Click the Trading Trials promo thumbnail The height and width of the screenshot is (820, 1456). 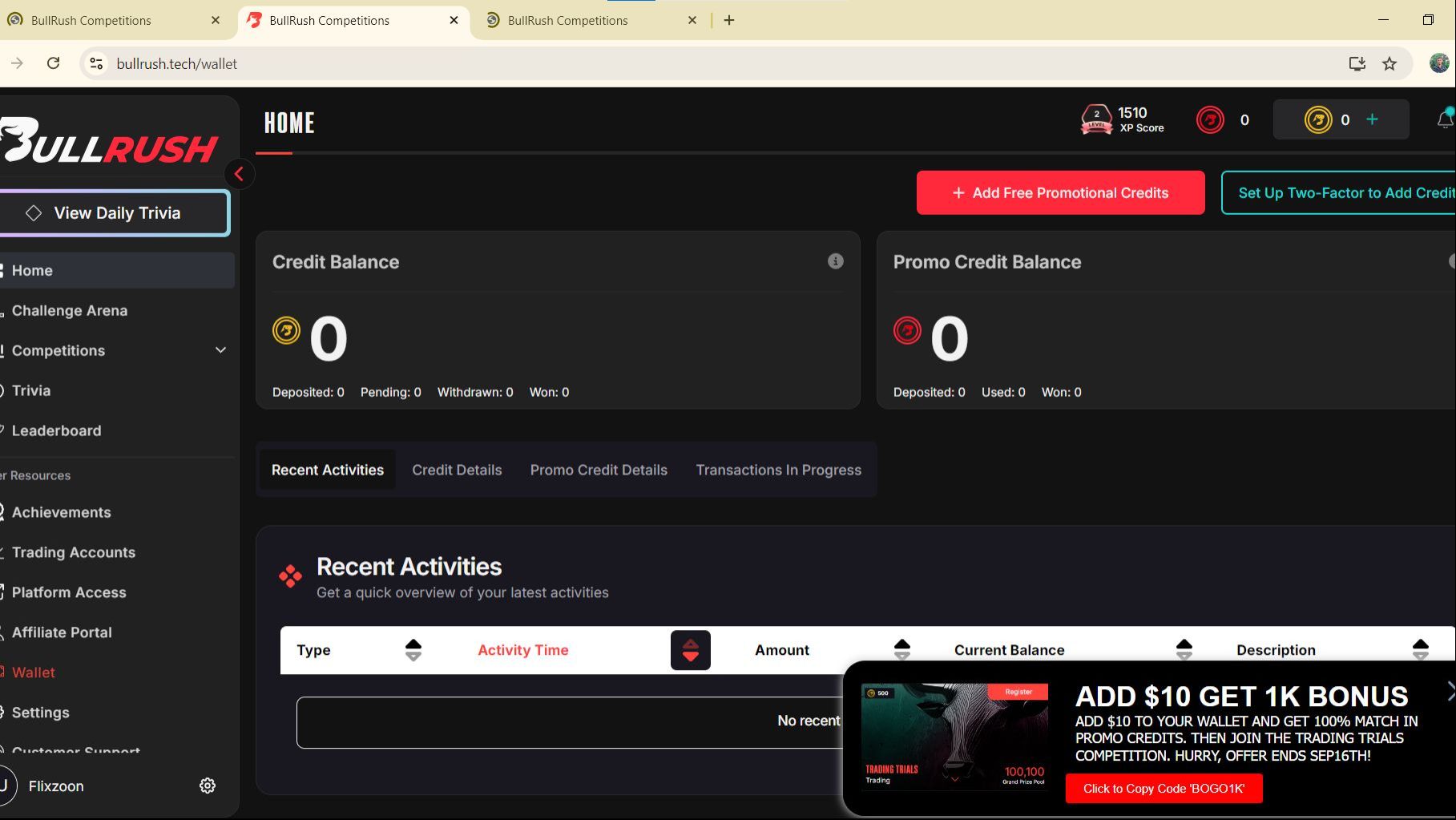(x=954, y=737)
